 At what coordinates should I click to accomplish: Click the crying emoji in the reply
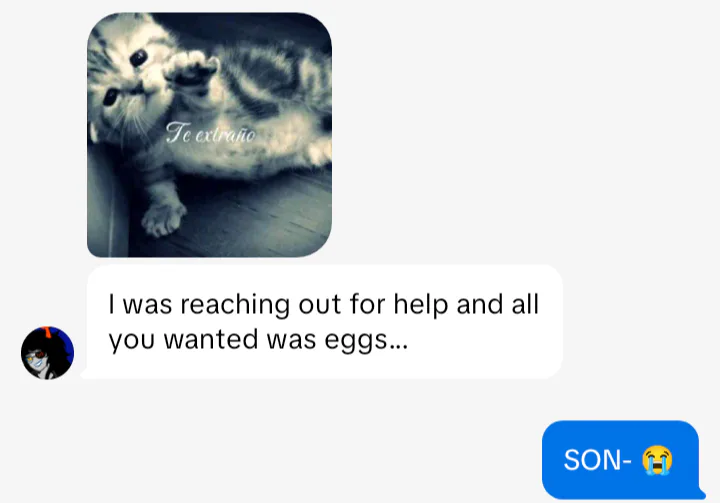657,460
